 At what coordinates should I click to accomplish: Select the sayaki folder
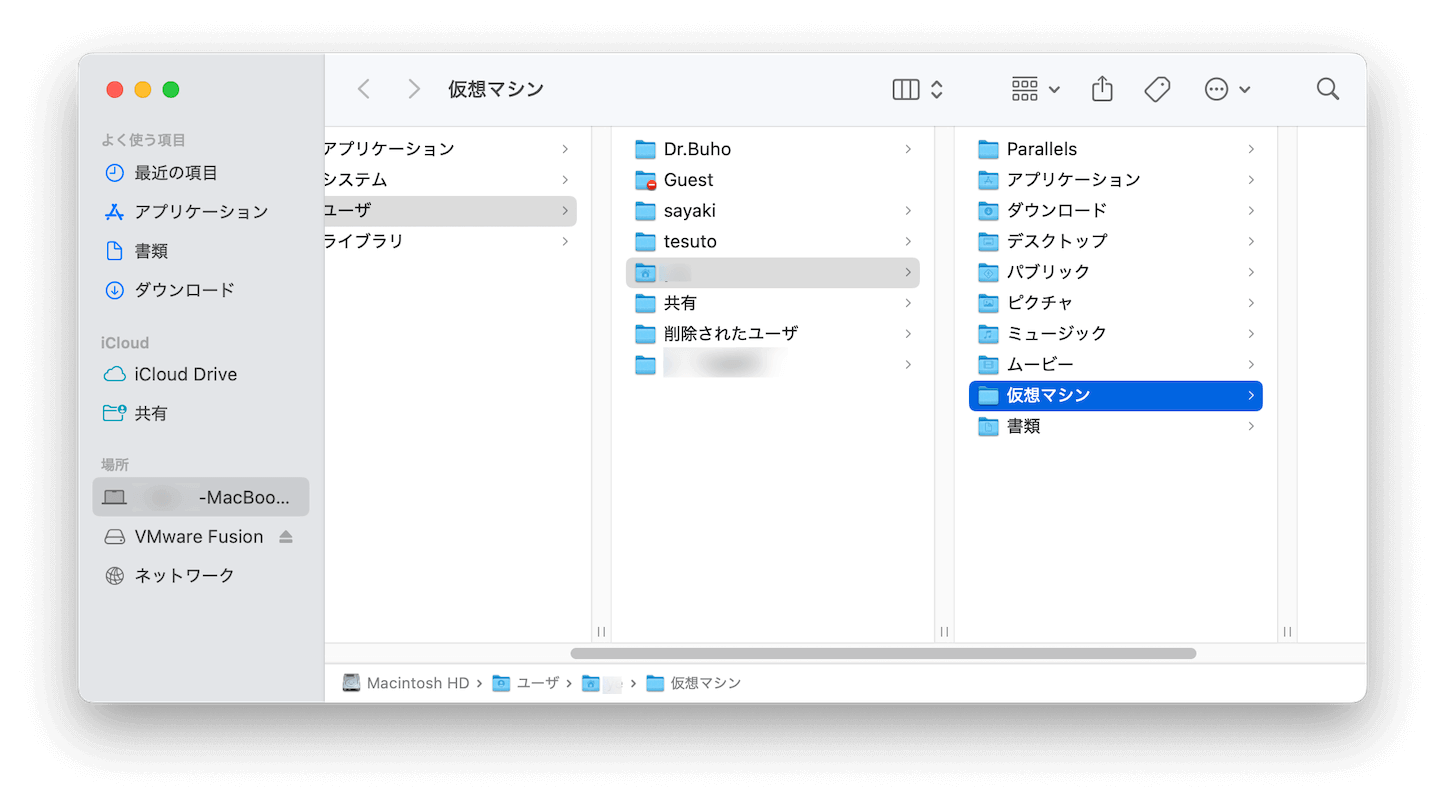coord(773,211)
